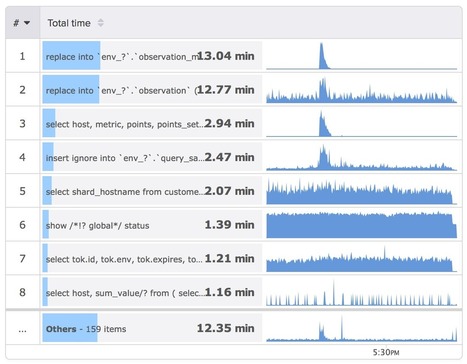Click rank number 3 cell
The width and height of the screenshot is (467, 364).
tap(22, 123)
